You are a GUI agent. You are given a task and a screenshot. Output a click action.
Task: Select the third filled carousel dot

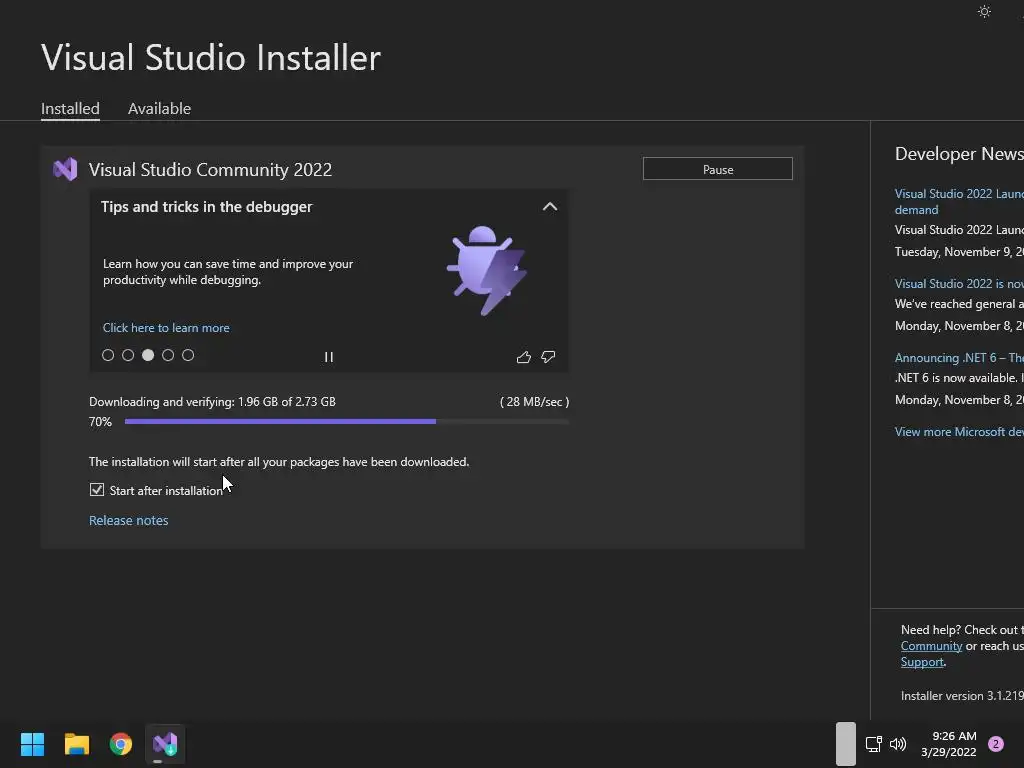point(148,355)
